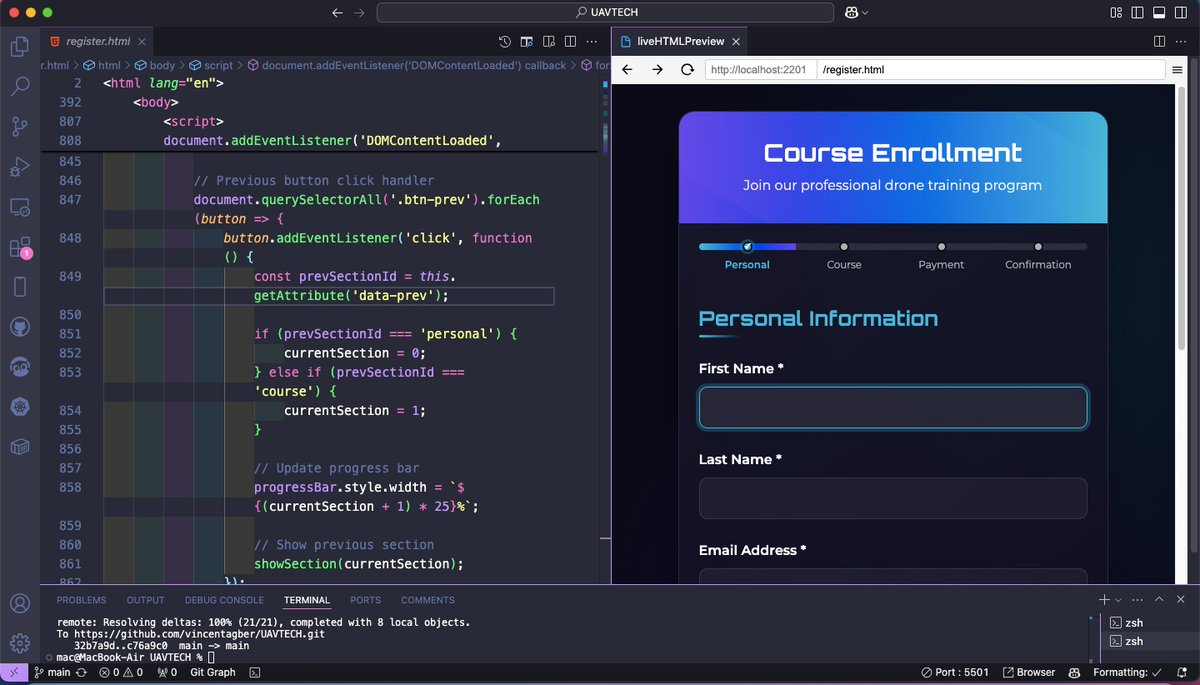
Task: Open the Source Control view
Action: pyautogui.click(x=19, y=126)
